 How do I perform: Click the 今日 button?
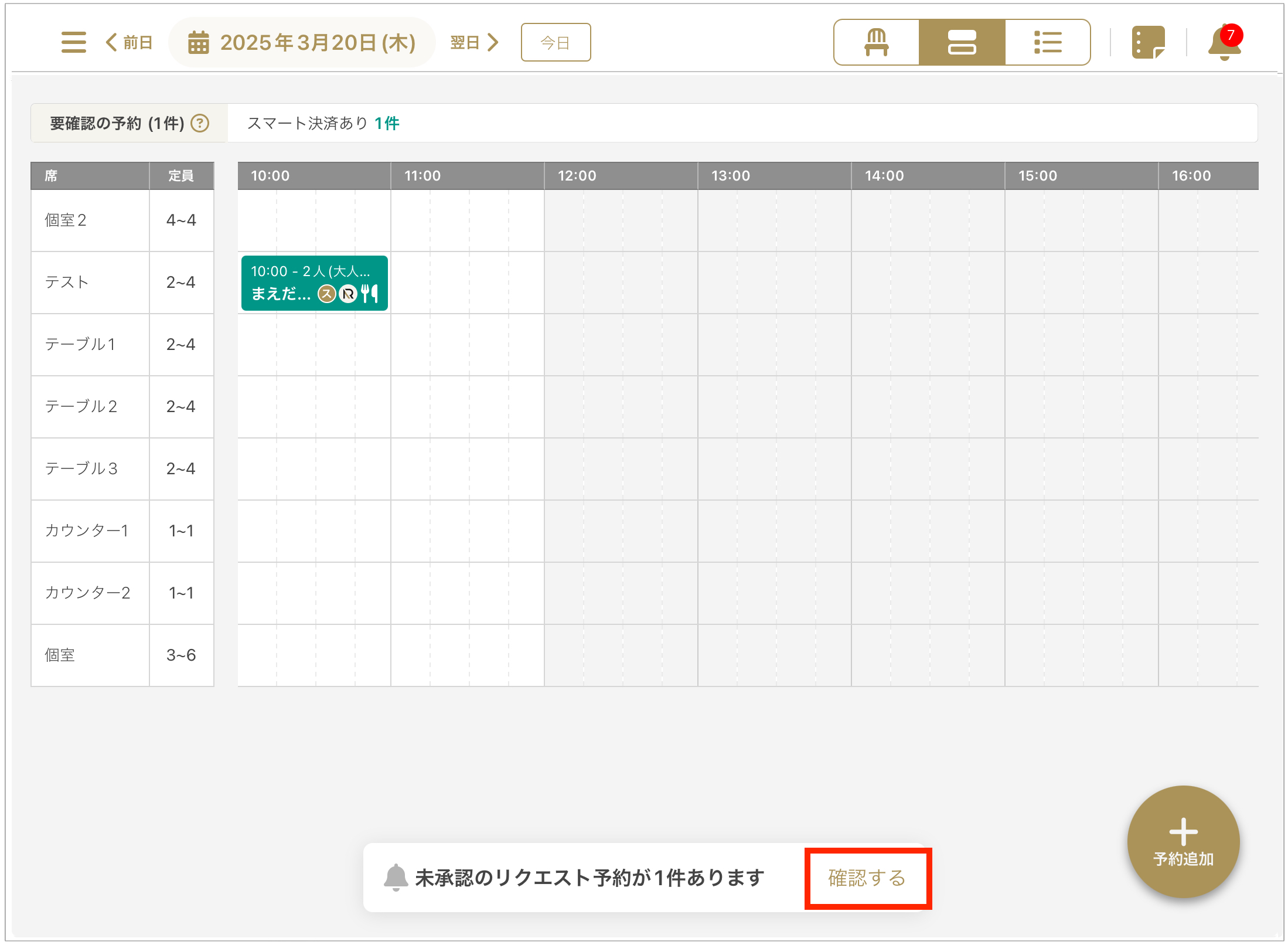555,42
